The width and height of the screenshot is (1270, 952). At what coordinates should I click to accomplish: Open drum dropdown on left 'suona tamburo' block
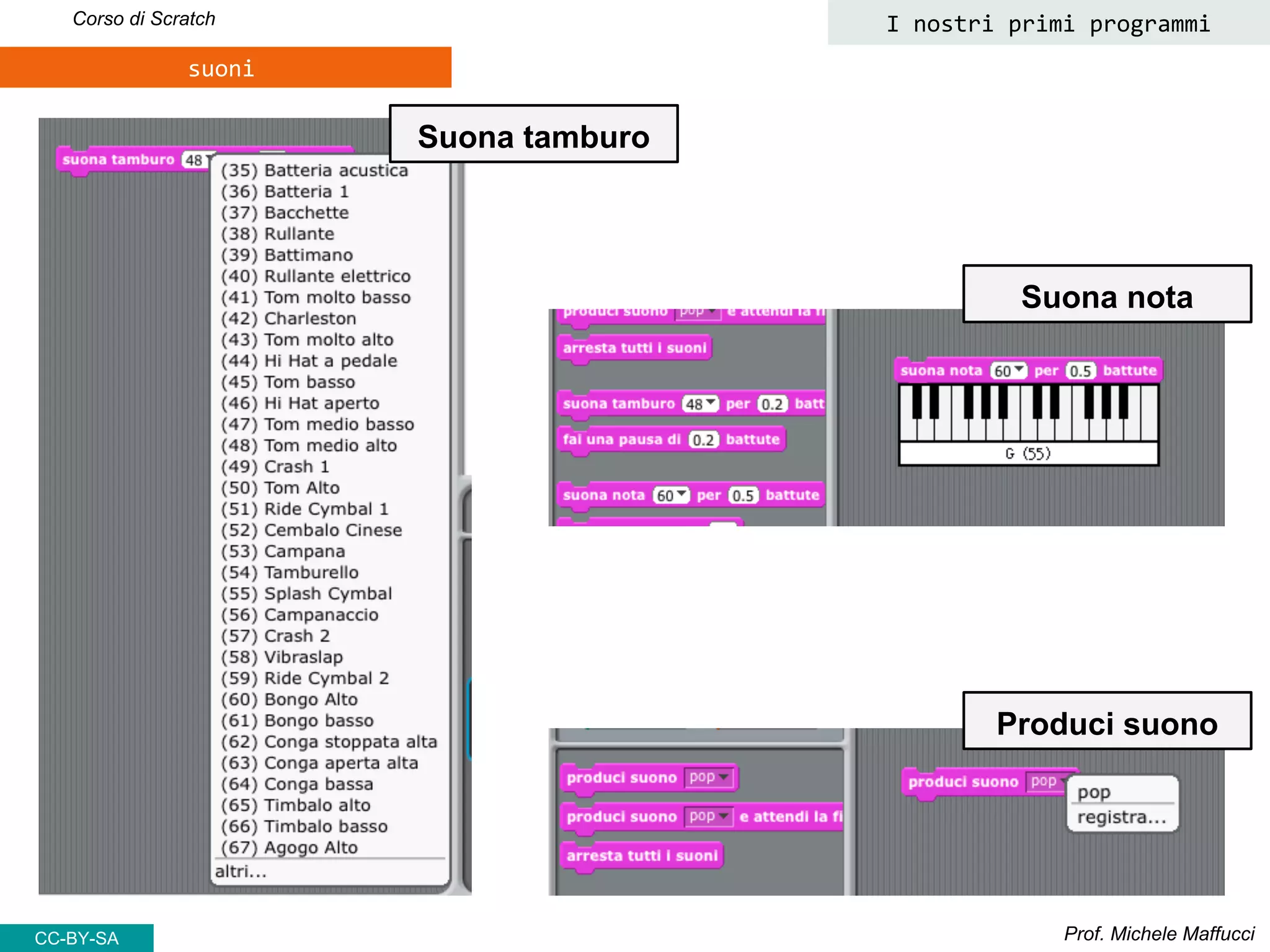click(198, 161)
